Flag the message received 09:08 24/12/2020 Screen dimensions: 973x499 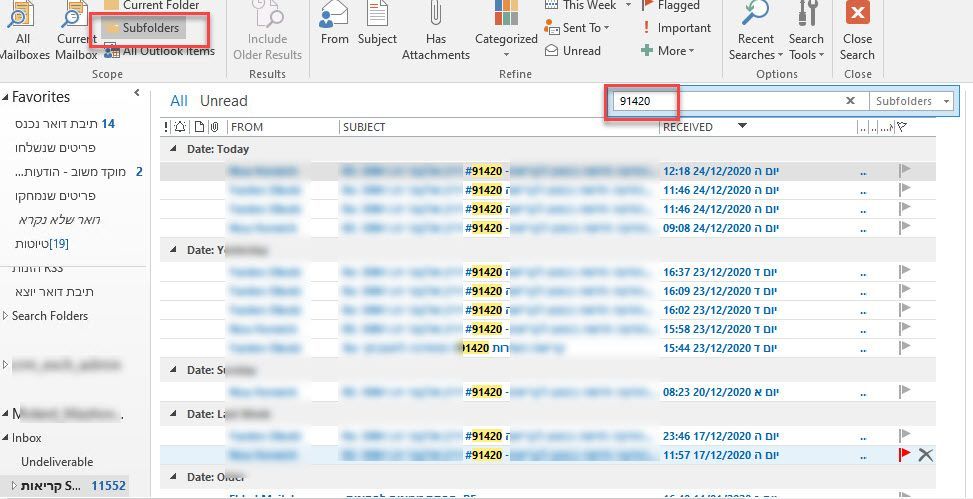click(x=905, y=227)
